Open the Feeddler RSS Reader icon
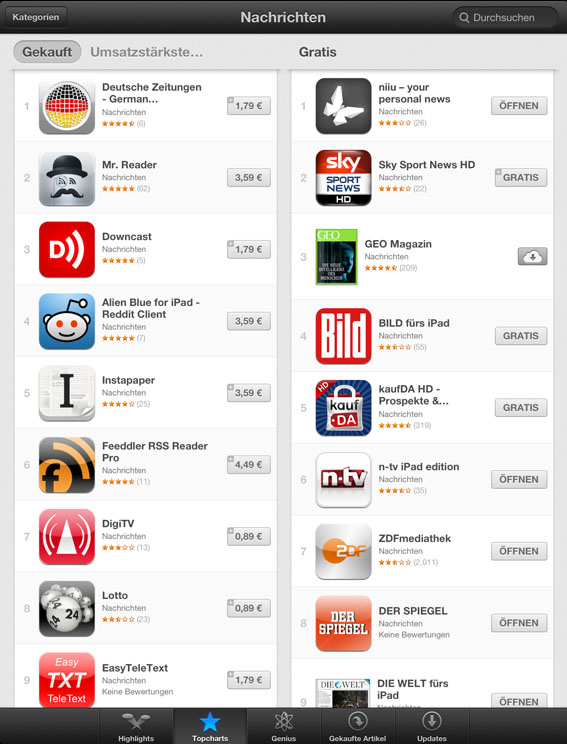The image size is (567, 744). [67, 465]
